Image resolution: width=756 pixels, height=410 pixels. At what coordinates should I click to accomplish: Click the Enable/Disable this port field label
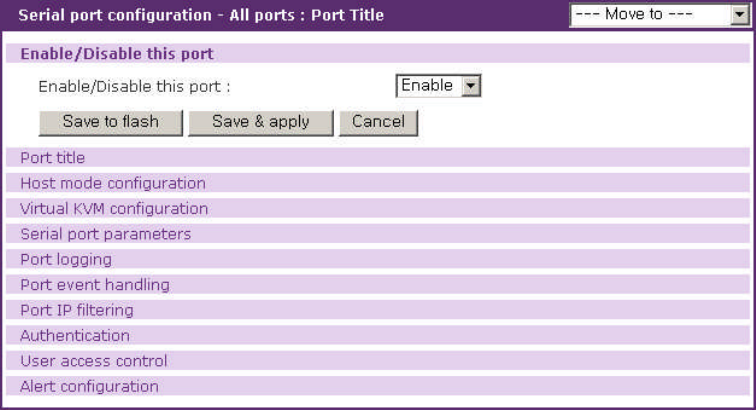click(134, 87)
